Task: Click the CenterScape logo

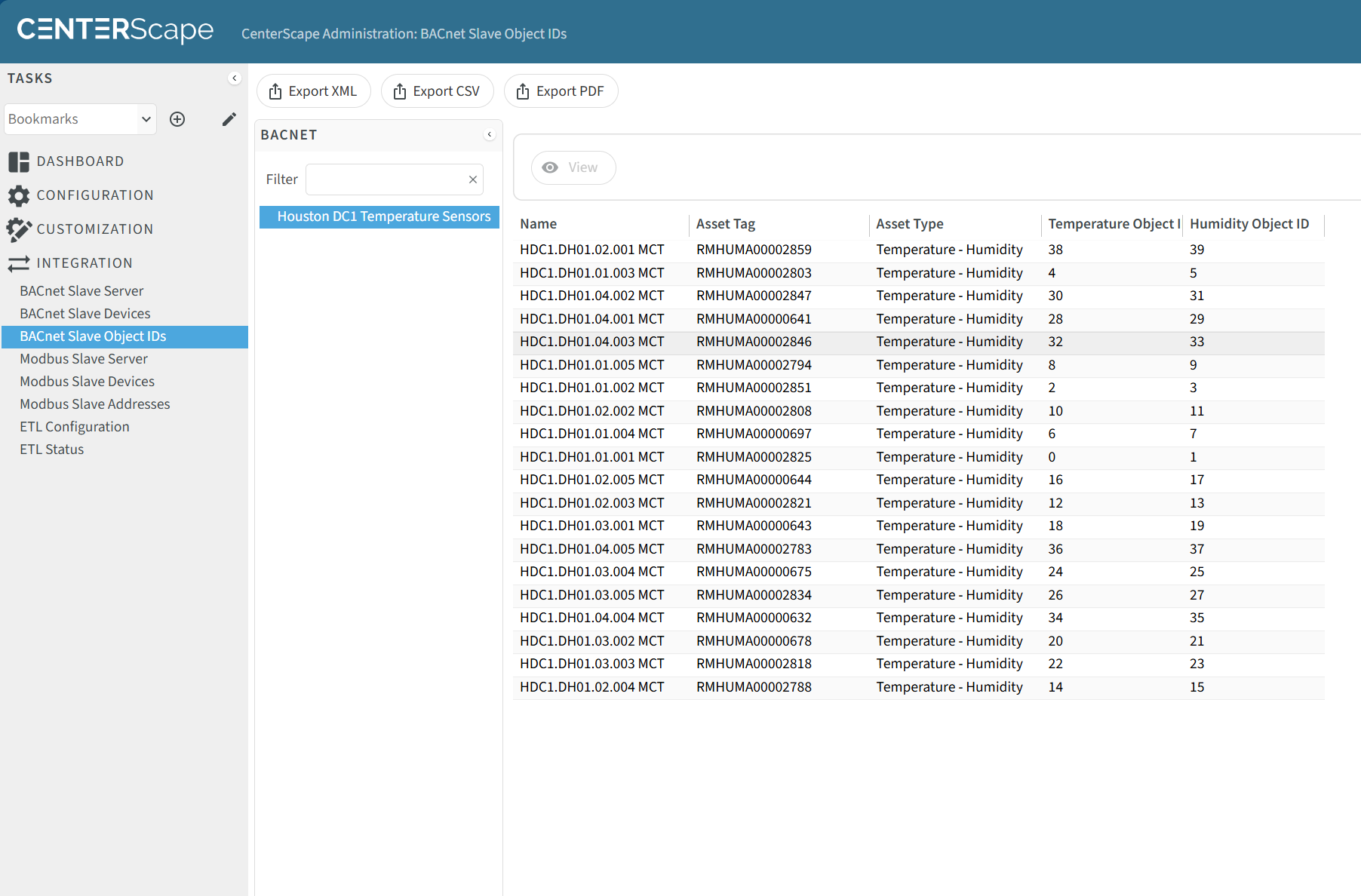Action: pos(115,30)
